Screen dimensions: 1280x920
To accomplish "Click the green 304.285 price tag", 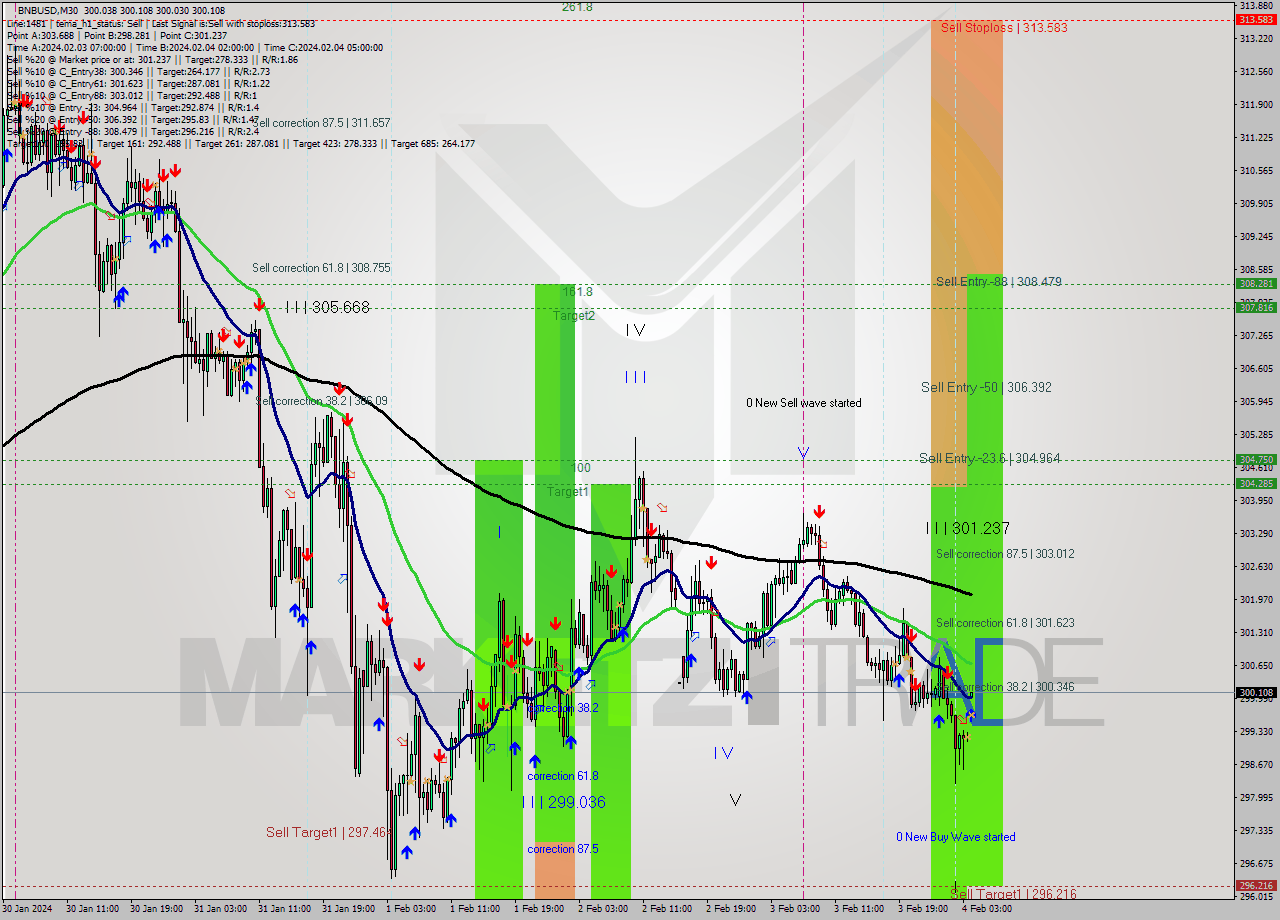I will click(1255, 484).
